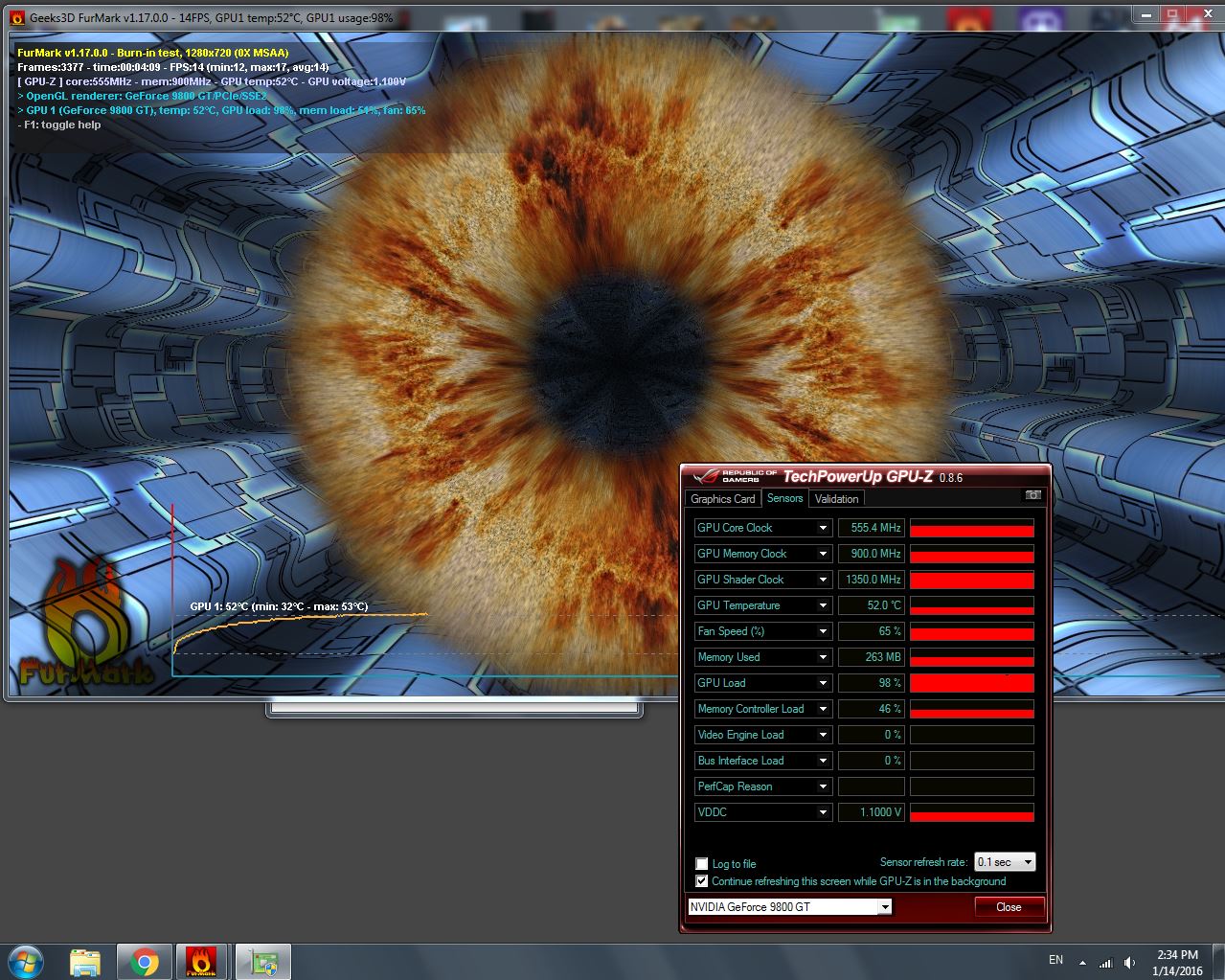Click the Show desktop strip on the taskbar
1225x980 pixels.
1219,962
